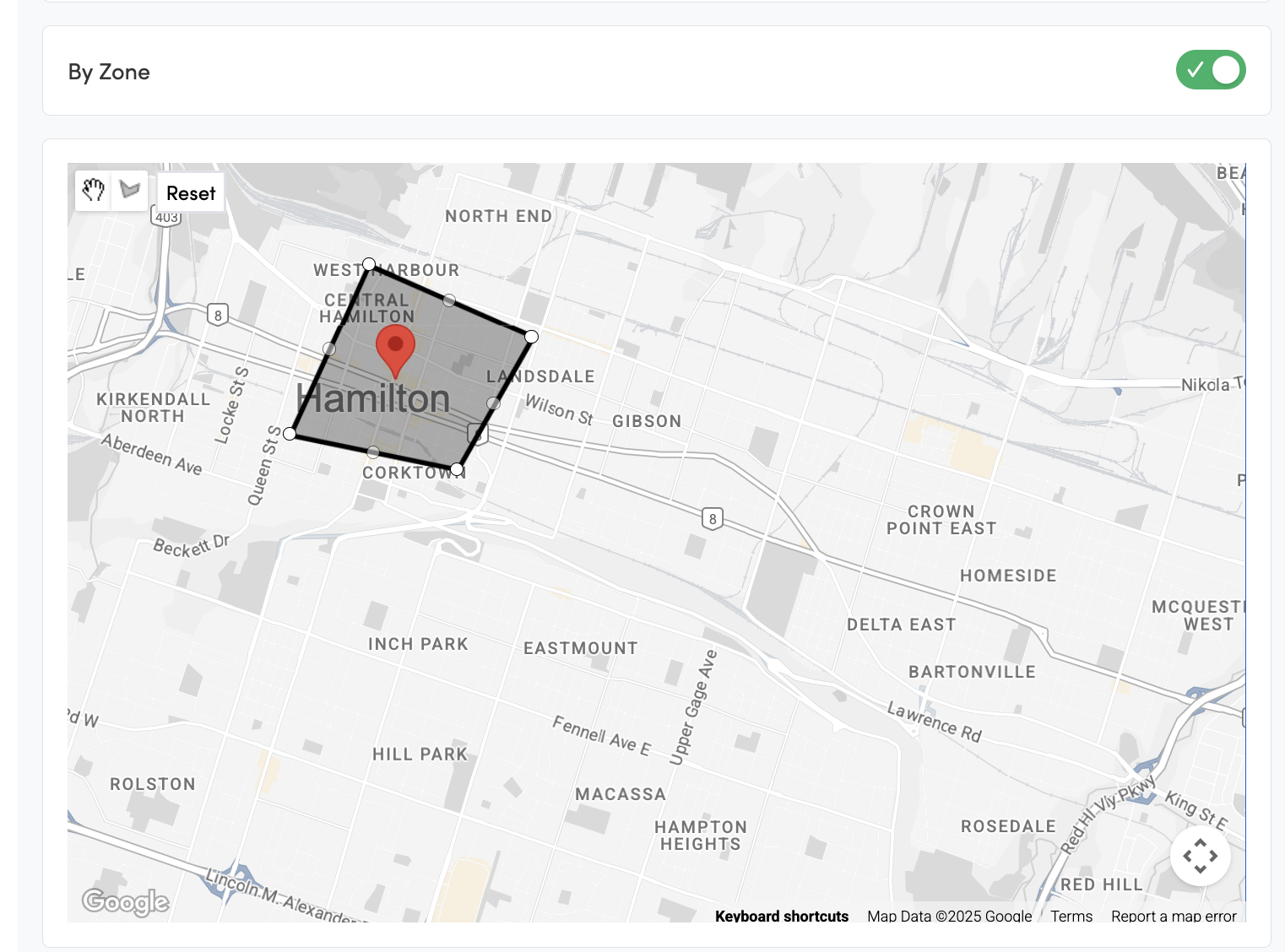The image size is (1285, 952).
Task: Click the Map Data ©2025 Google text
Action: (949, 916)
